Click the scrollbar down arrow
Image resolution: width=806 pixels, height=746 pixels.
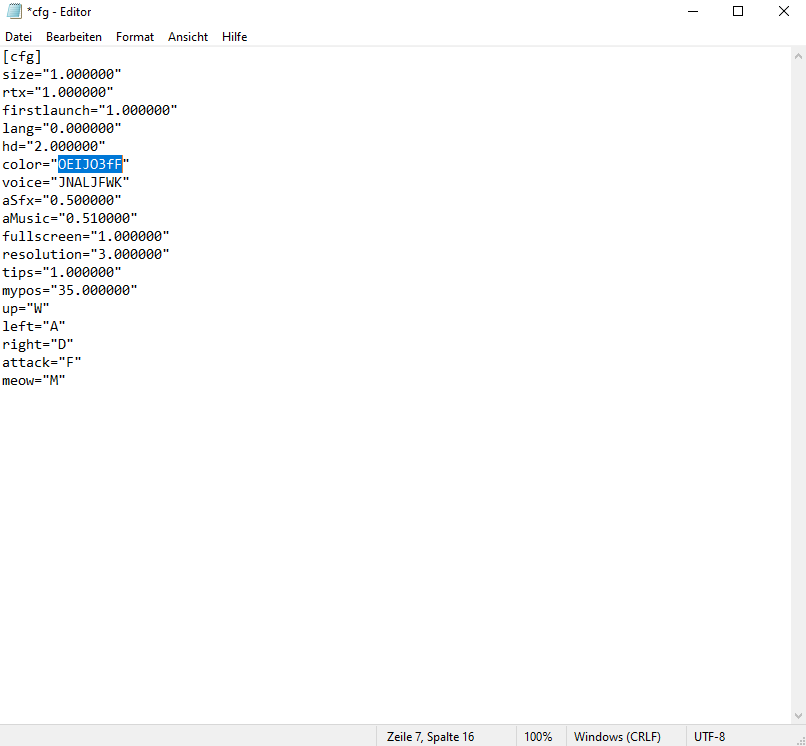point(798,715)
